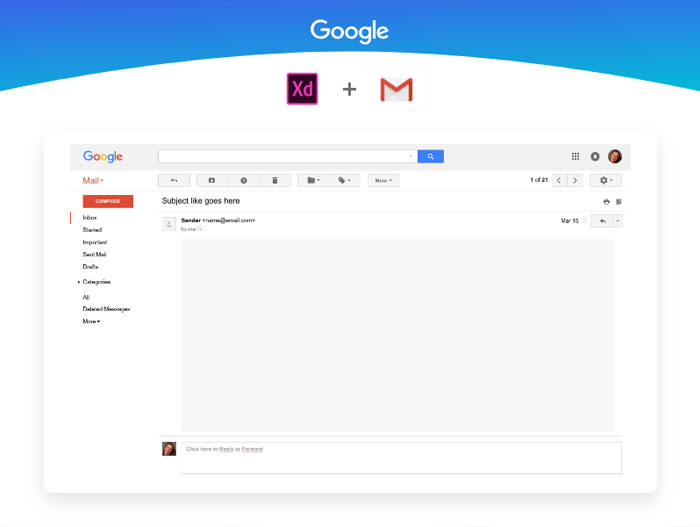This screenshot has width=700, height=527.
Task: Expand the More toolbar dropdown
Action: [383, 180]
